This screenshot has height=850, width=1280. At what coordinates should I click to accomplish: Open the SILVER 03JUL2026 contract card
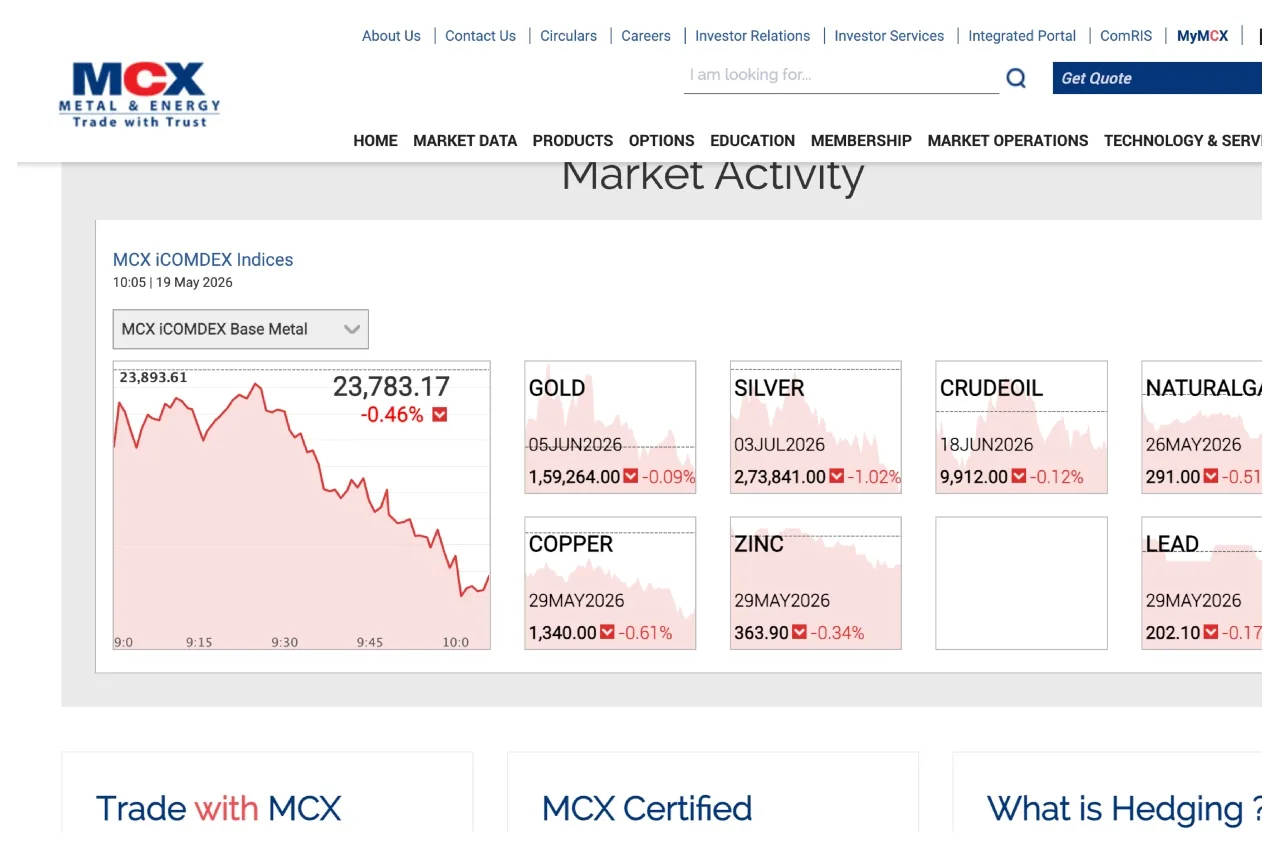[816, 427]
